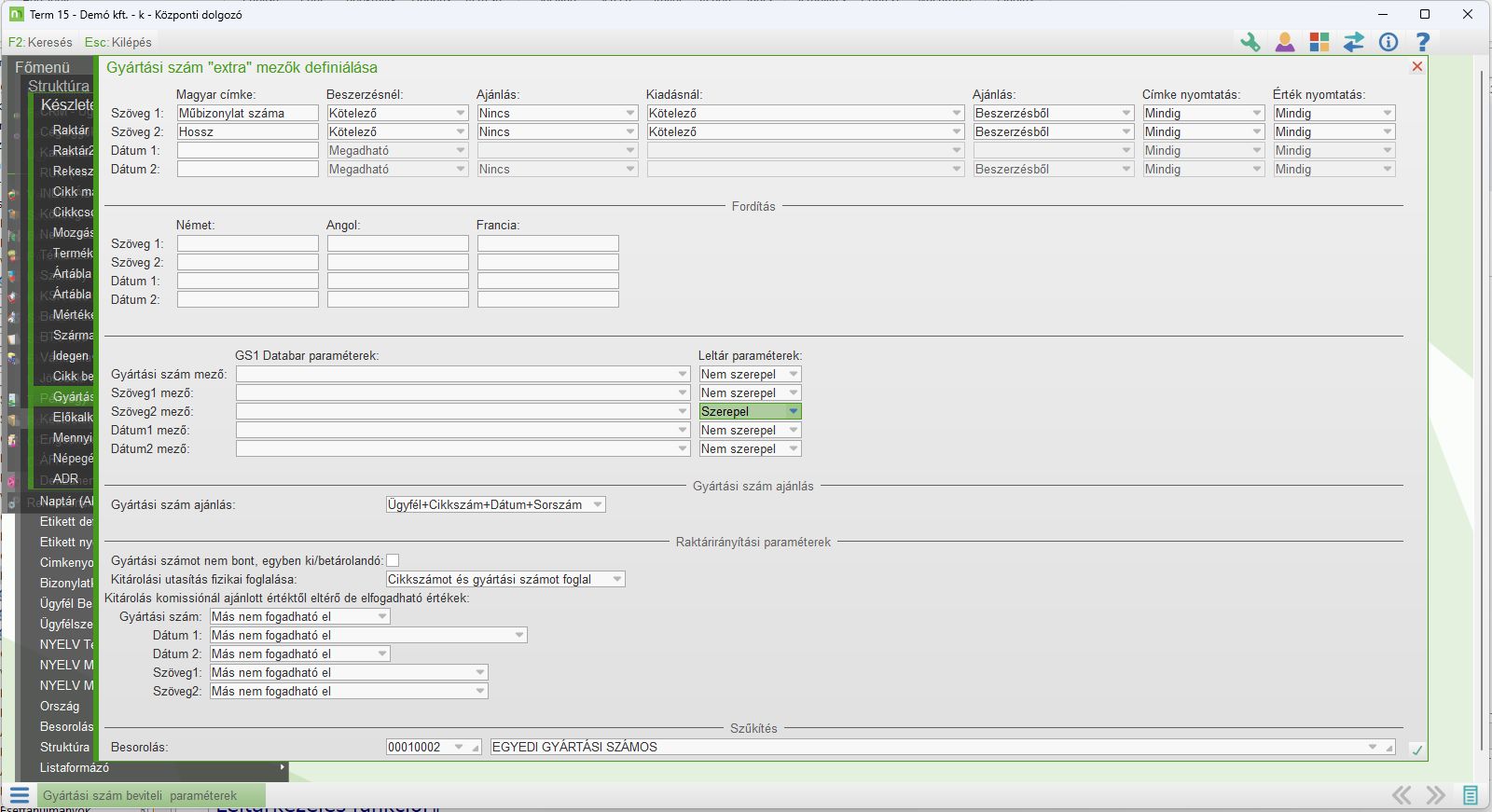This screenshot has height=812, width=1492.
Task: Click the colored tiles apps icon
Action: click(1319, 42)
